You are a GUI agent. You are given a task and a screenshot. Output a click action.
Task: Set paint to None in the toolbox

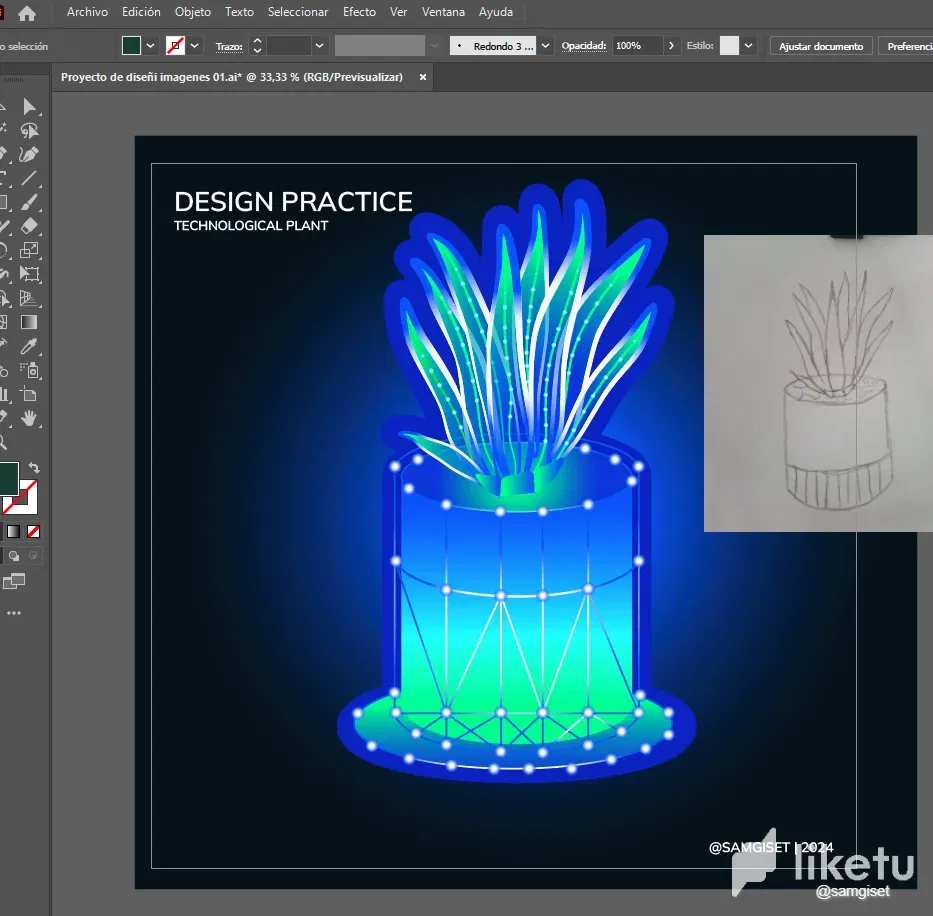(x=33, y=532)
